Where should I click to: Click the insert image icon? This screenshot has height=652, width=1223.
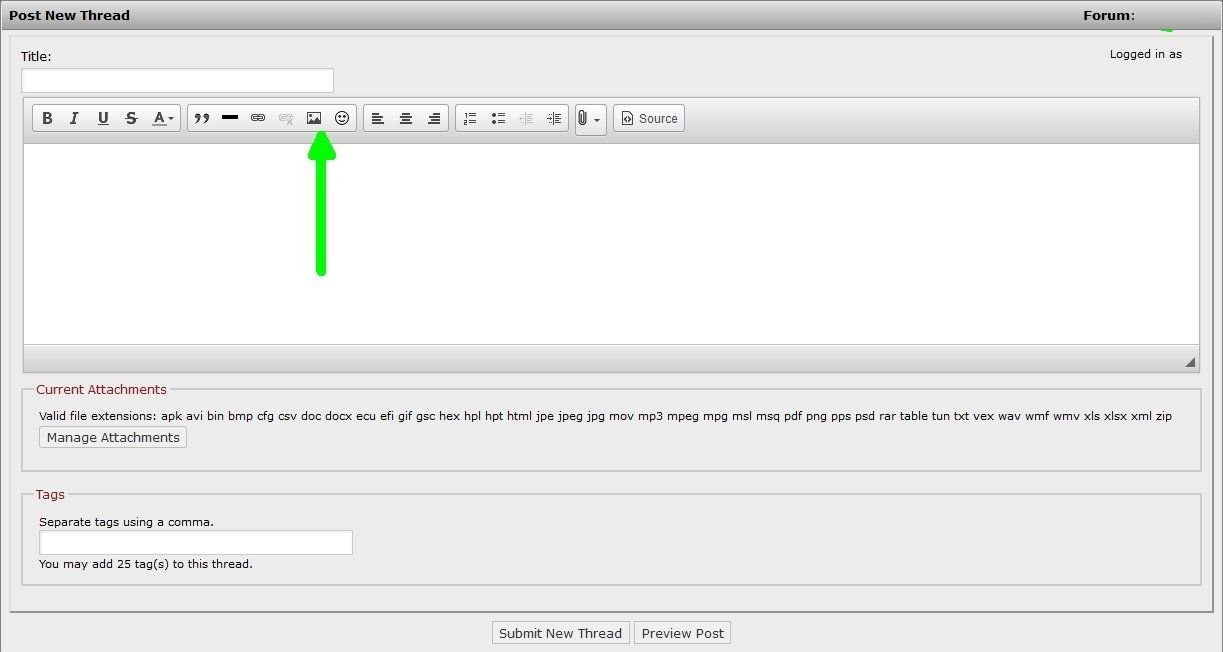(x=314, y=118)
